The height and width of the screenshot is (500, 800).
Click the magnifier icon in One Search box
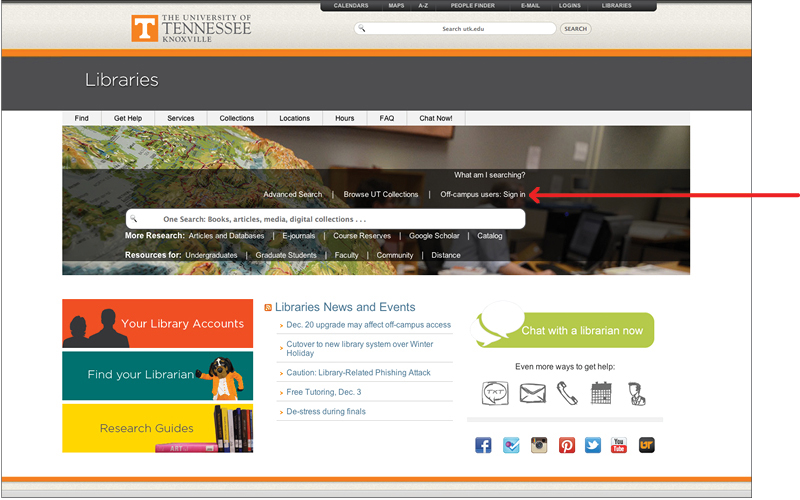[134, 218]
